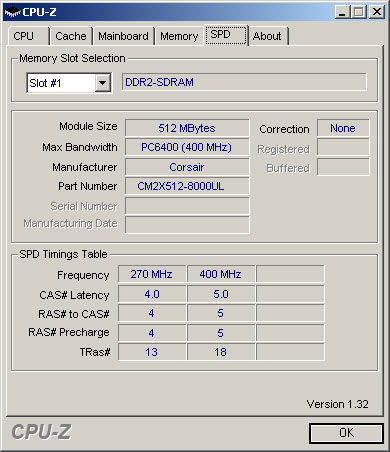Click the empty Serial Number field
This screenshot has height=452, width=390.
click(x=187, y=206)
